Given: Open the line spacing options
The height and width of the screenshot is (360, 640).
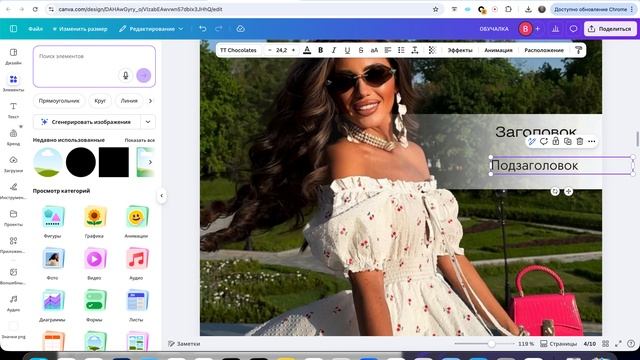Looking at the screenshot, I should [x=415, y=50].
